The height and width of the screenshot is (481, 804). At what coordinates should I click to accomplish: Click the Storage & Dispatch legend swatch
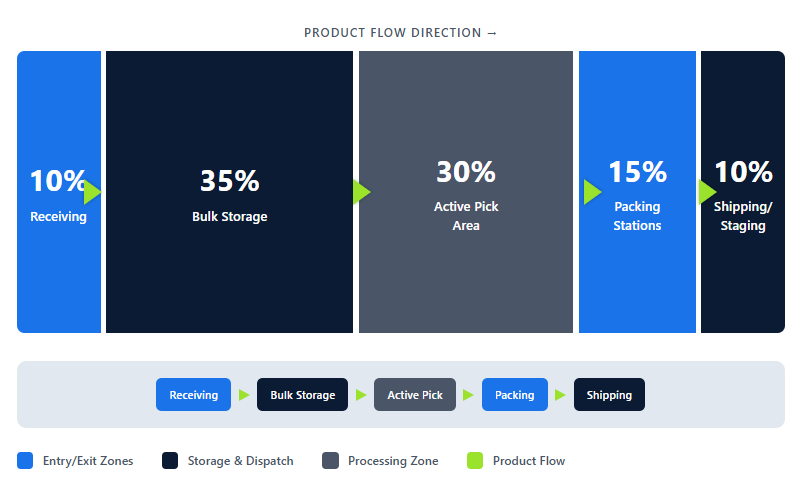coord(170,461)
